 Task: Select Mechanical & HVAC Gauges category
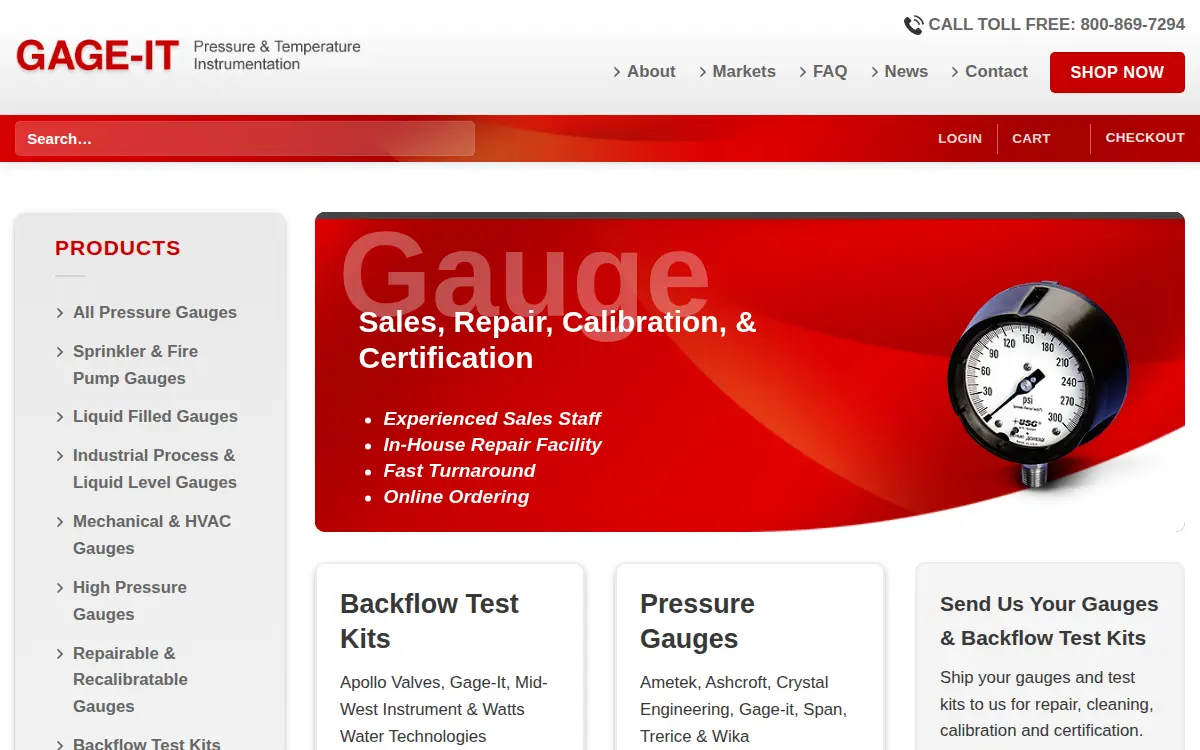[152, 535]
